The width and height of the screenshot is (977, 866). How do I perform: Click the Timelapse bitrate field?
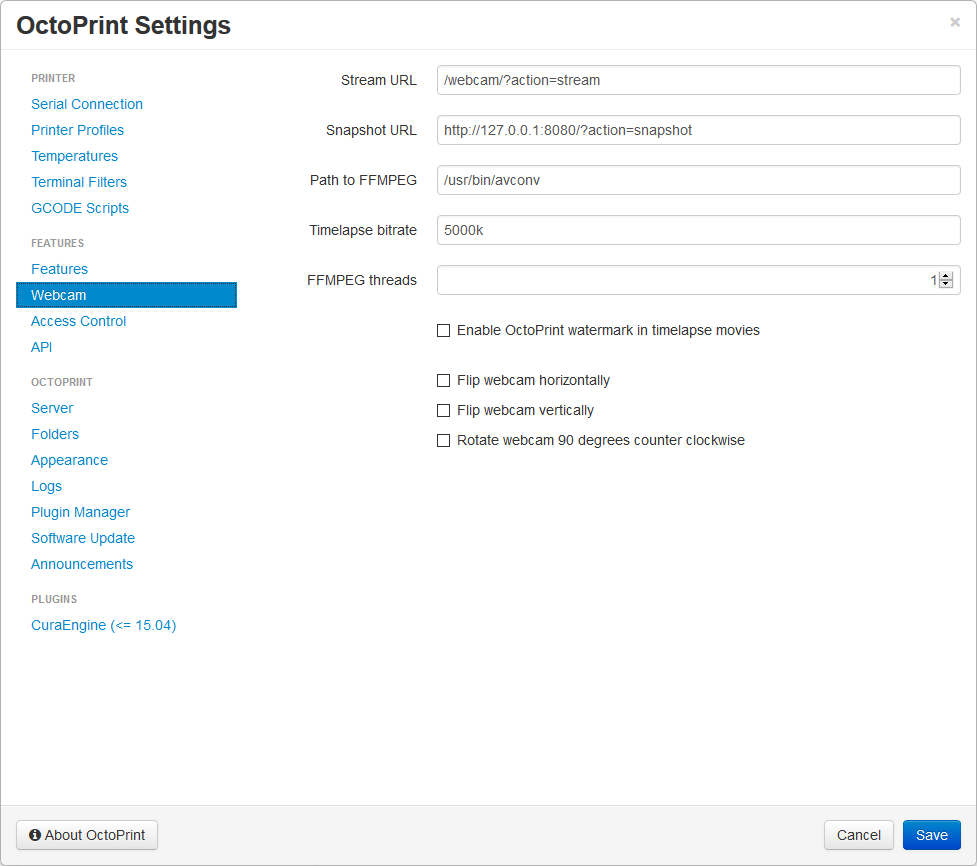[698, 230]
